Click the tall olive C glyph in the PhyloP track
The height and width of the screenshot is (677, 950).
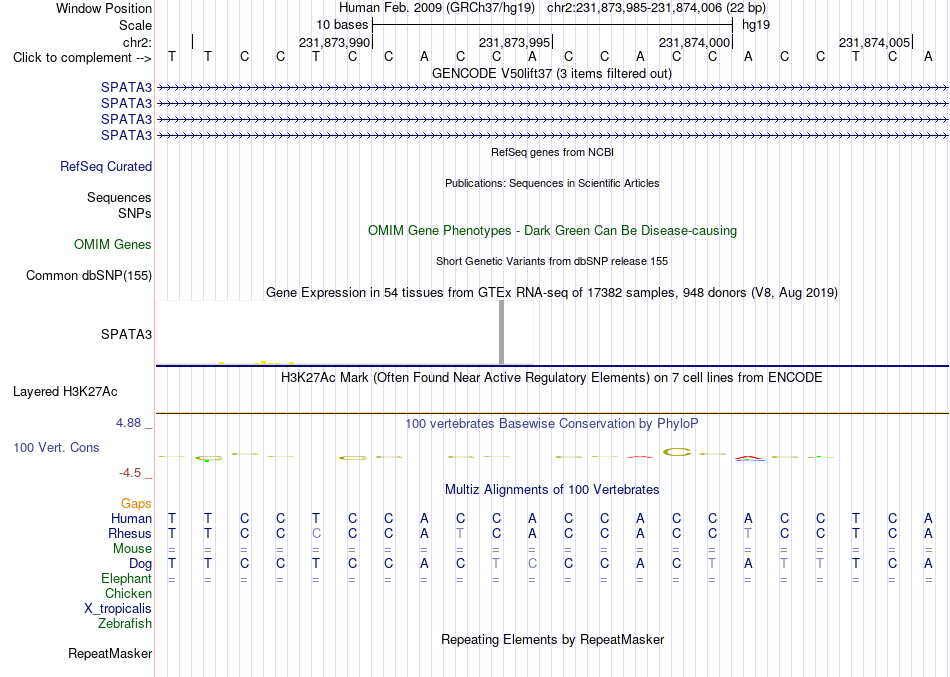click(677, 452)
